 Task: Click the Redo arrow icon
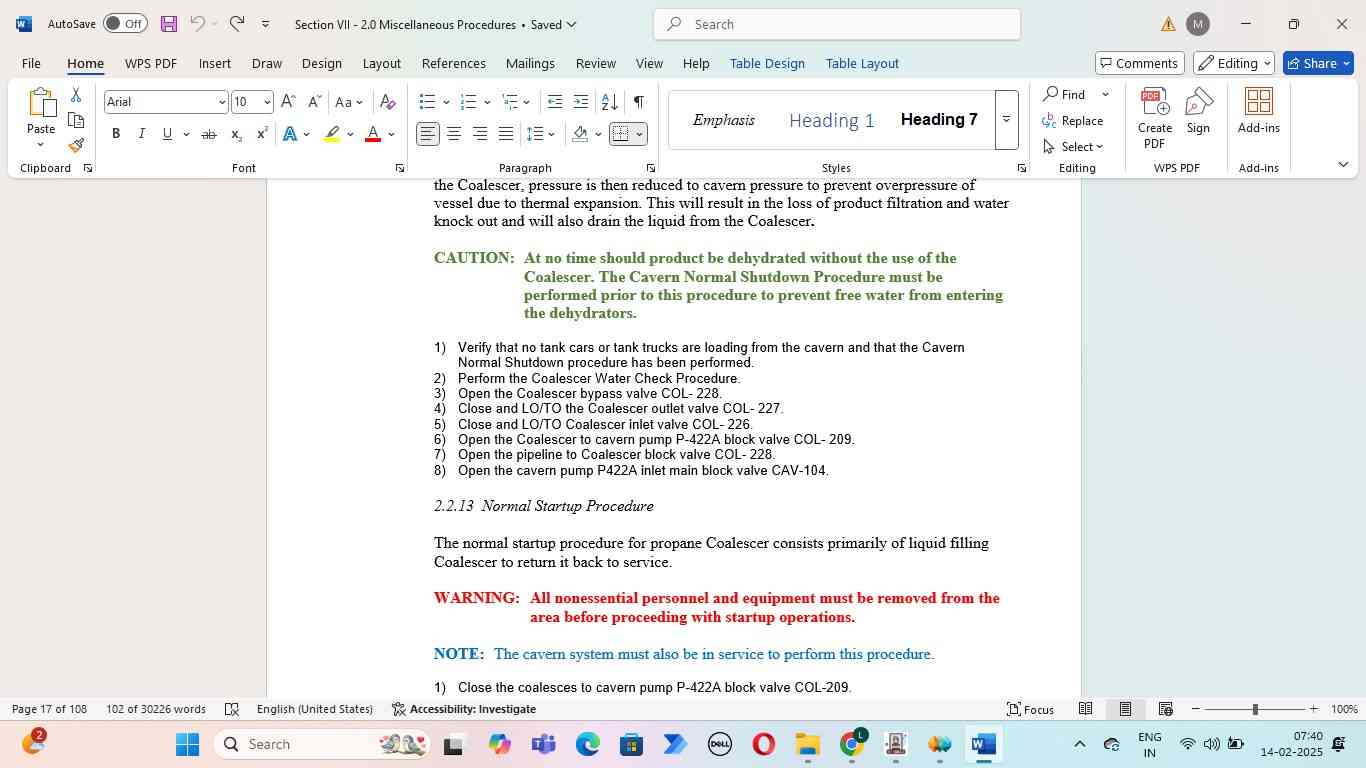tap(237, 24)
